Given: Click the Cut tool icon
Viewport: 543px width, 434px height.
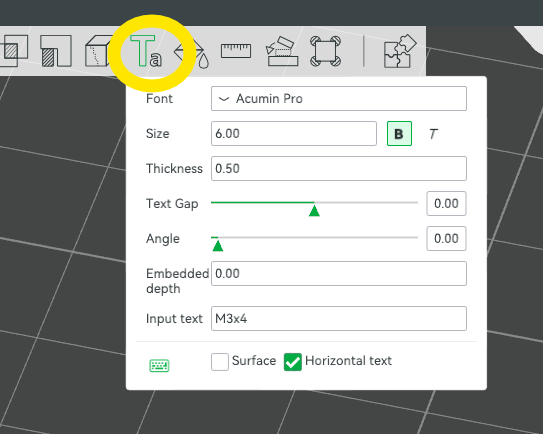Looking at the screenshot, I should point(282,51).
